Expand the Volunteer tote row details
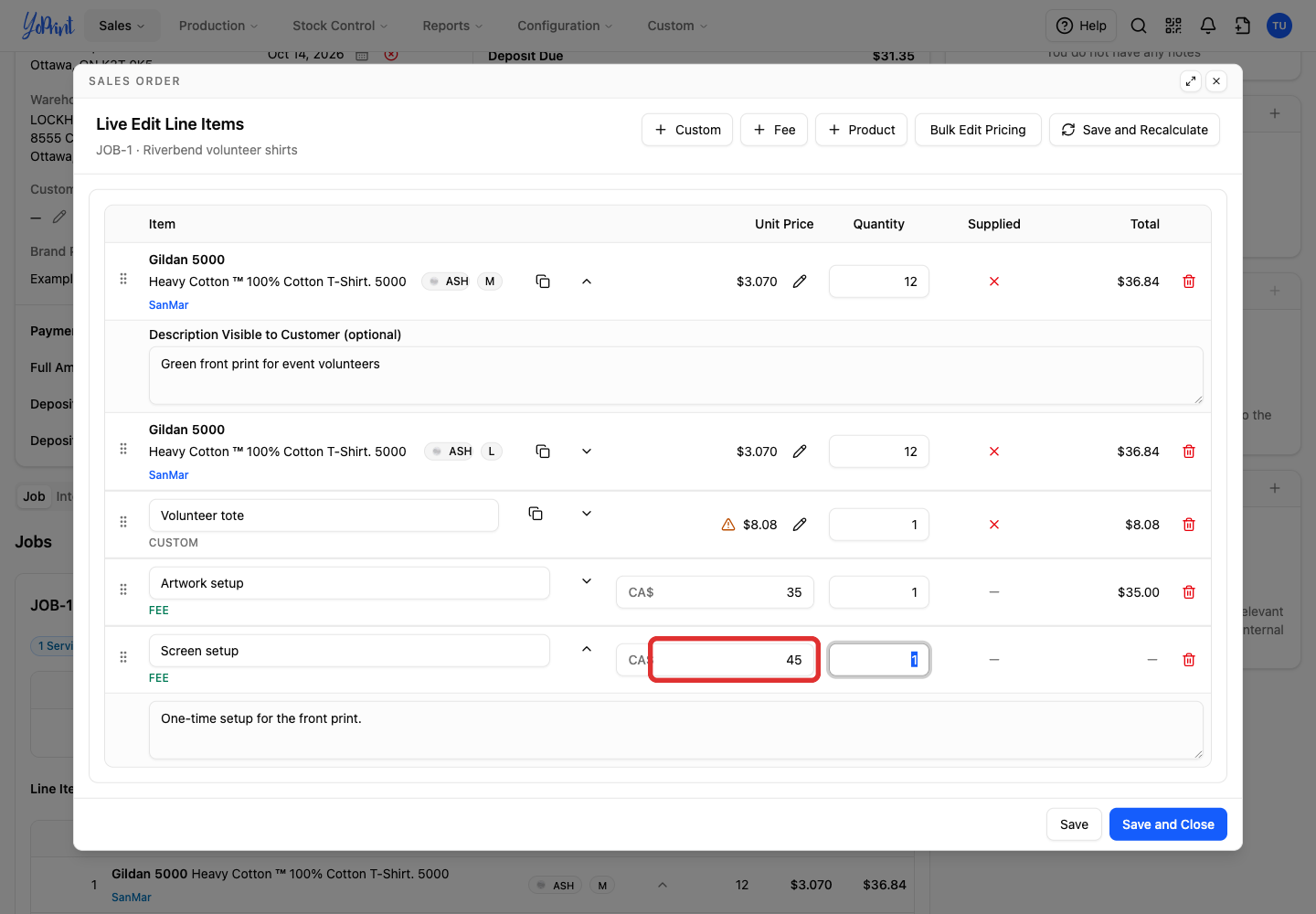 point(587,514)
